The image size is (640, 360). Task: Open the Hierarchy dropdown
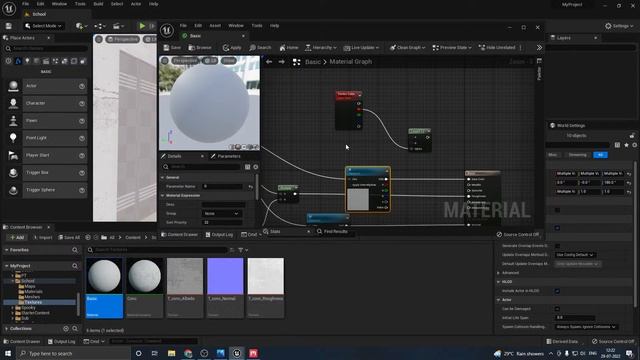[321, 48]
